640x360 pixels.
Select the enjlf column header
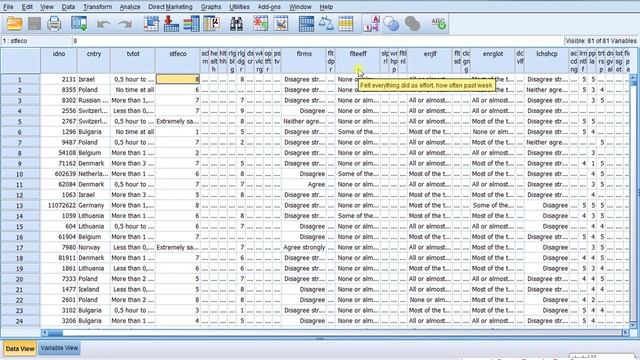click(430, 61)
